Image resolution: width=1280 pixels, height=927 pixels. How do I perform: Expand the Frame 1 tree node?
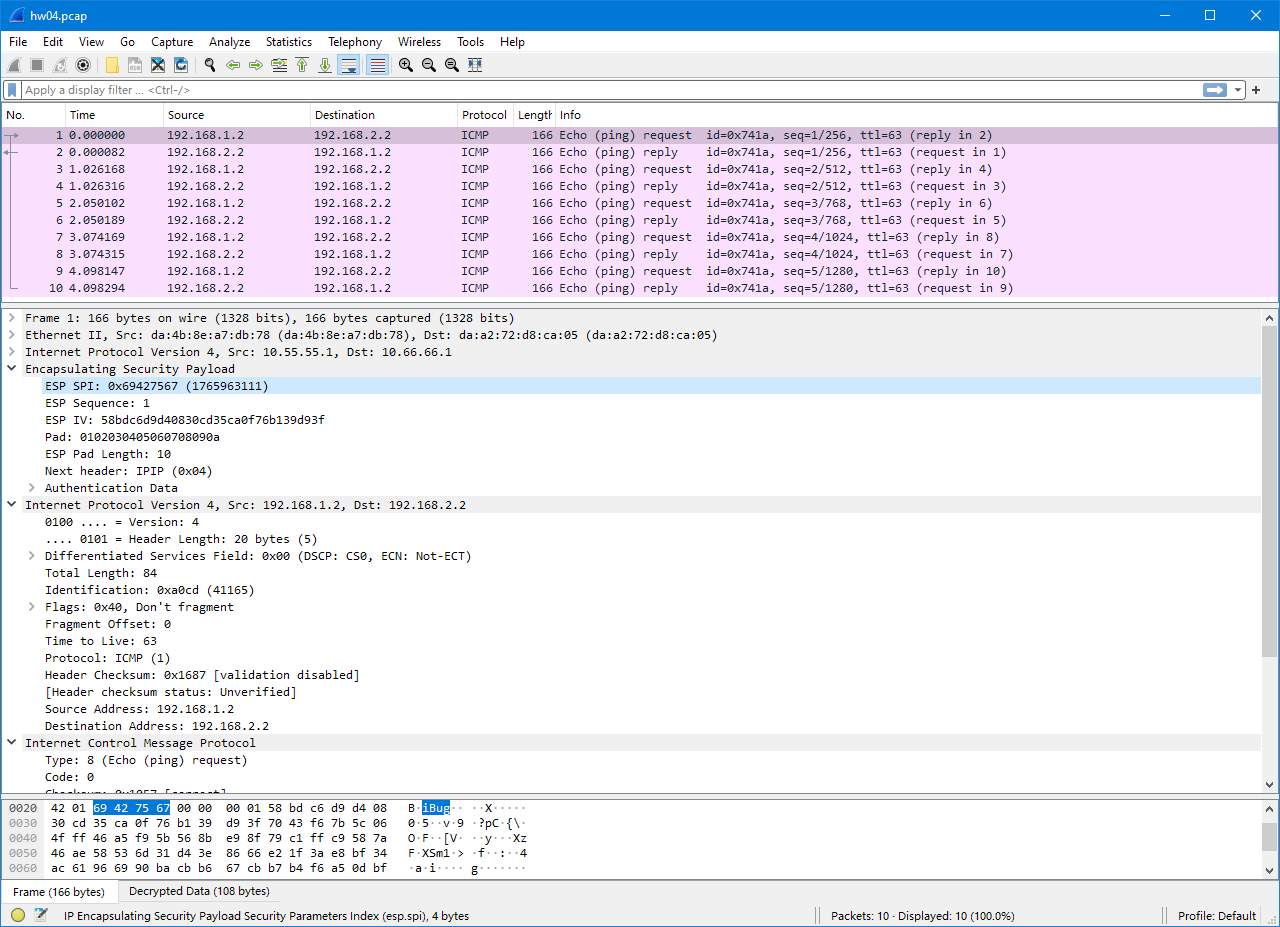click(x=12, y=318)
